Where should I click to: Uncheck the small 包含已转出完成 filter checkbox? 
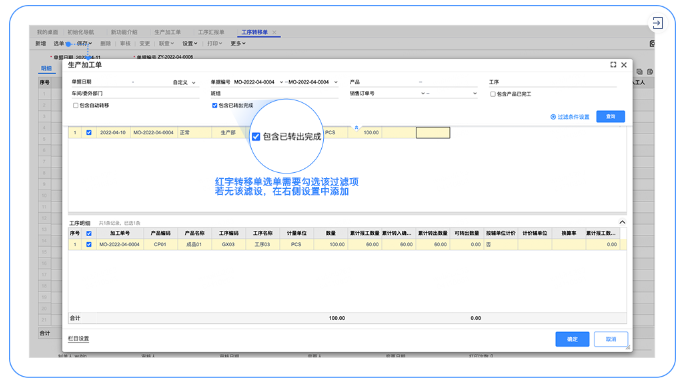[x=214, y=105]
